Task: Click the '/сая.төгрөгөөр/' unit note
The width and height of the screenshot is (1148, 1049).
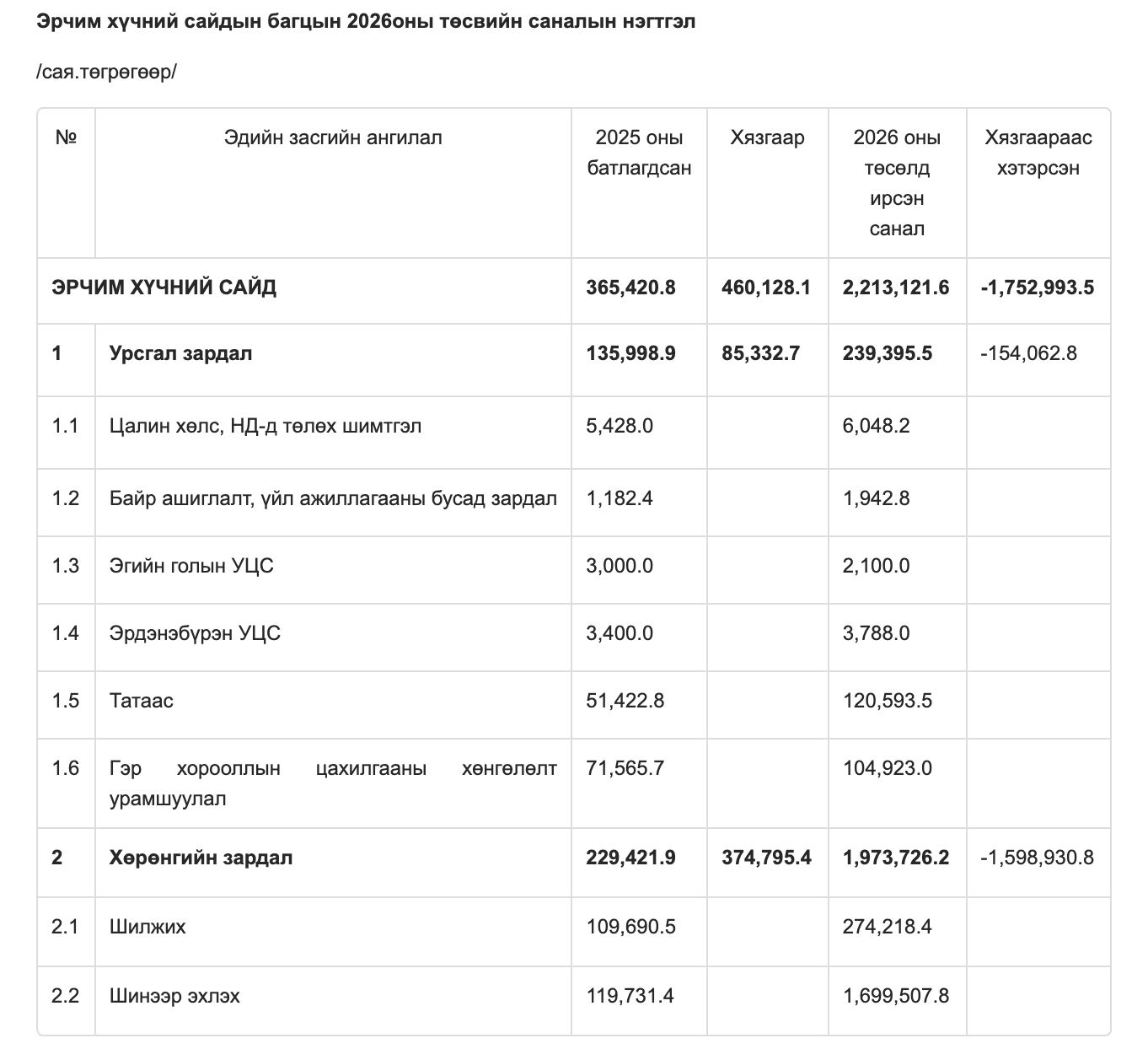Action: click(106, 72)
